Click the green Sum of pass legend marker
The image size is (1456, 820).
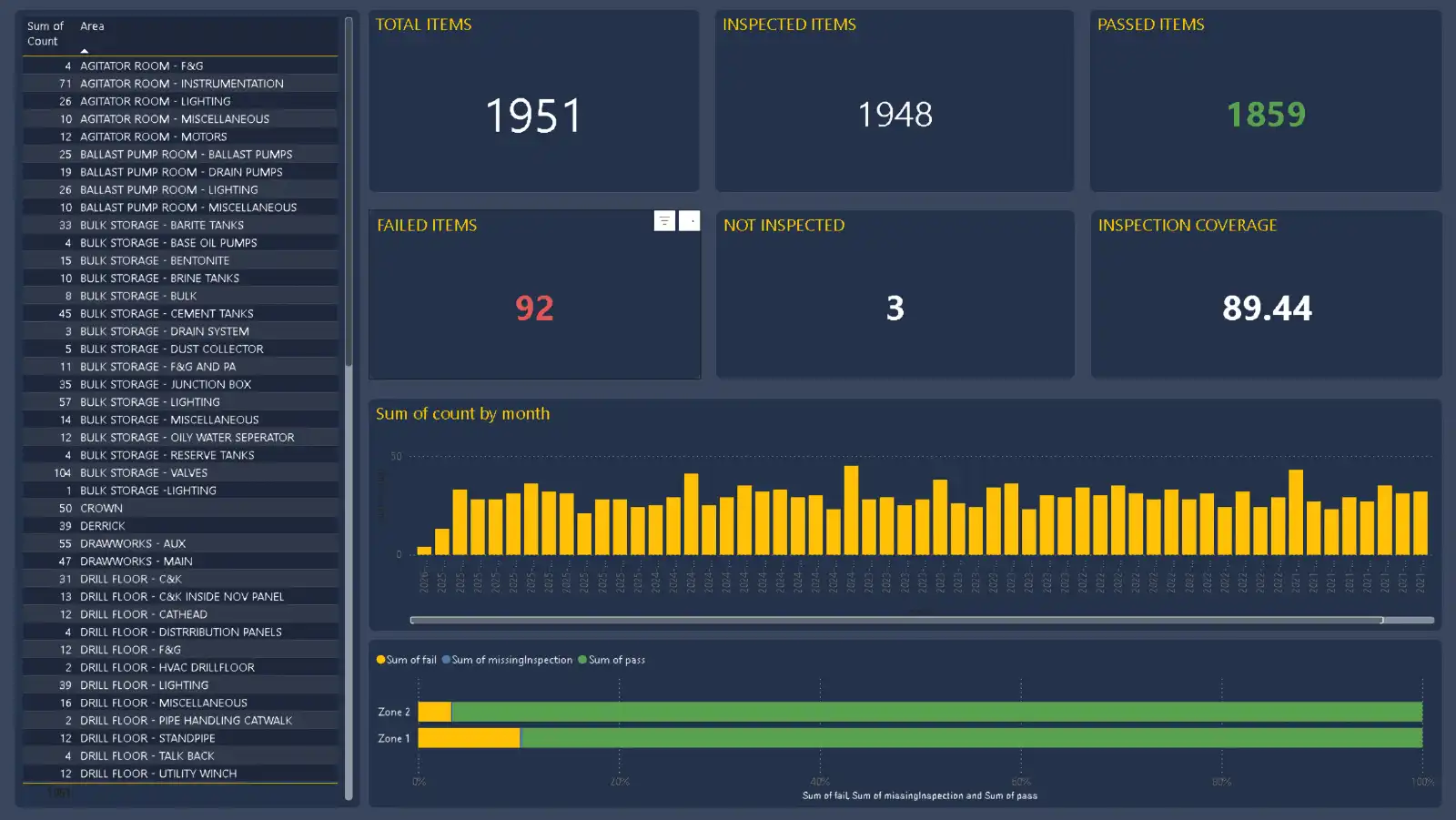pyautogui.click(x=583, y=660)
